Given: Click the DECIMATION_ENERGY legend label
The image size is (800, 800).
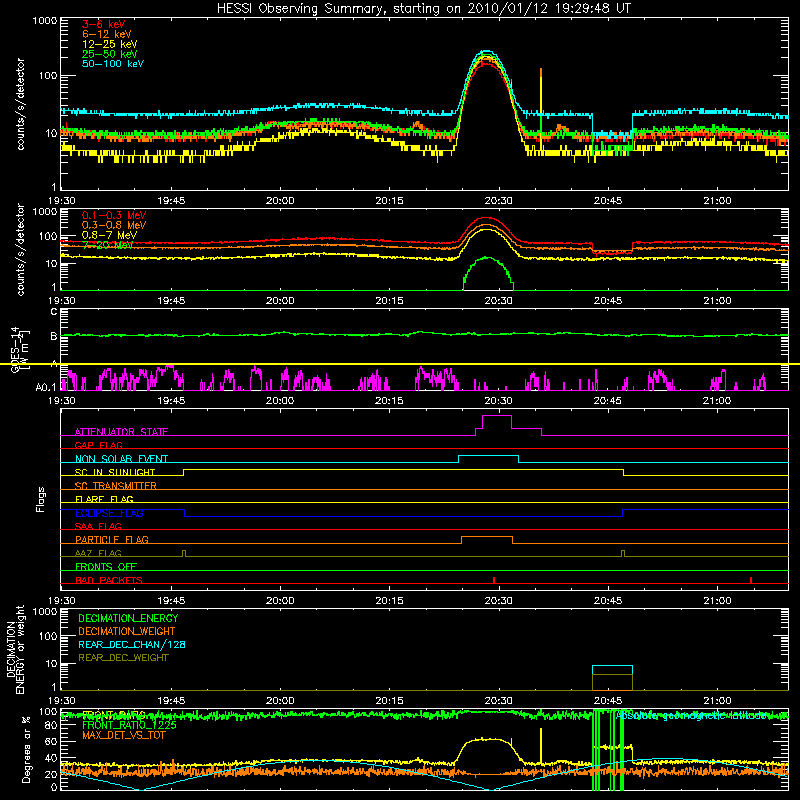Looking at the screenshot, I should point(128,618).
